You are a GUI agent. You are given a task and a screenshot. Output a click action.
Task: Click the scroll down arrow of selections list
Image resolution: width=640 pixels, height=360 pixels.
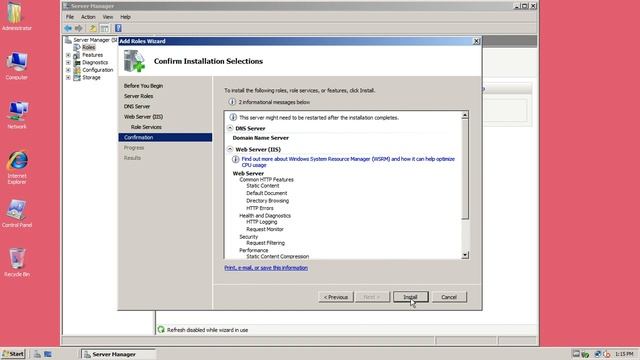[x=465, y=255]
